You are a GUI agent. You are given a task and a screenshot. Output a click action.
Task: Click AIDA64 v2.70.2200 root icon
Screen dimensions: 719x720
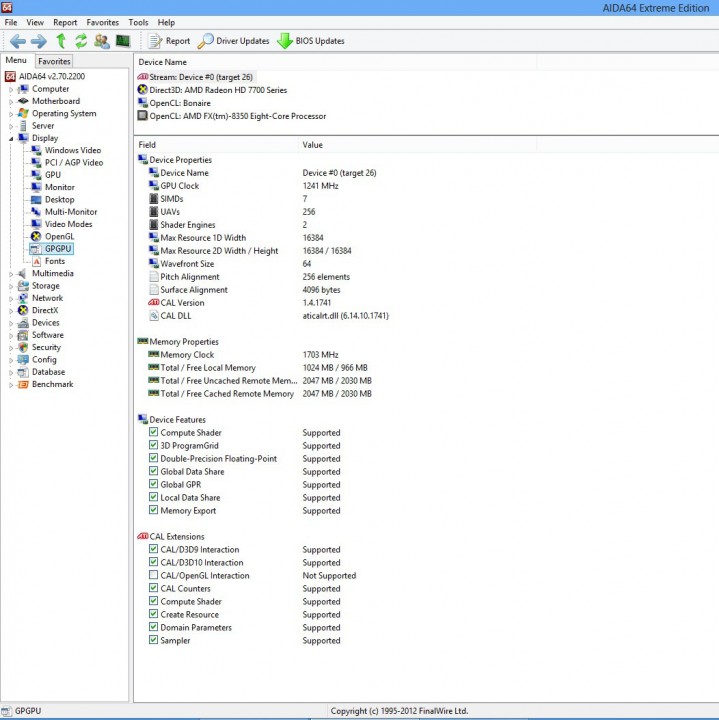(10, 77)
